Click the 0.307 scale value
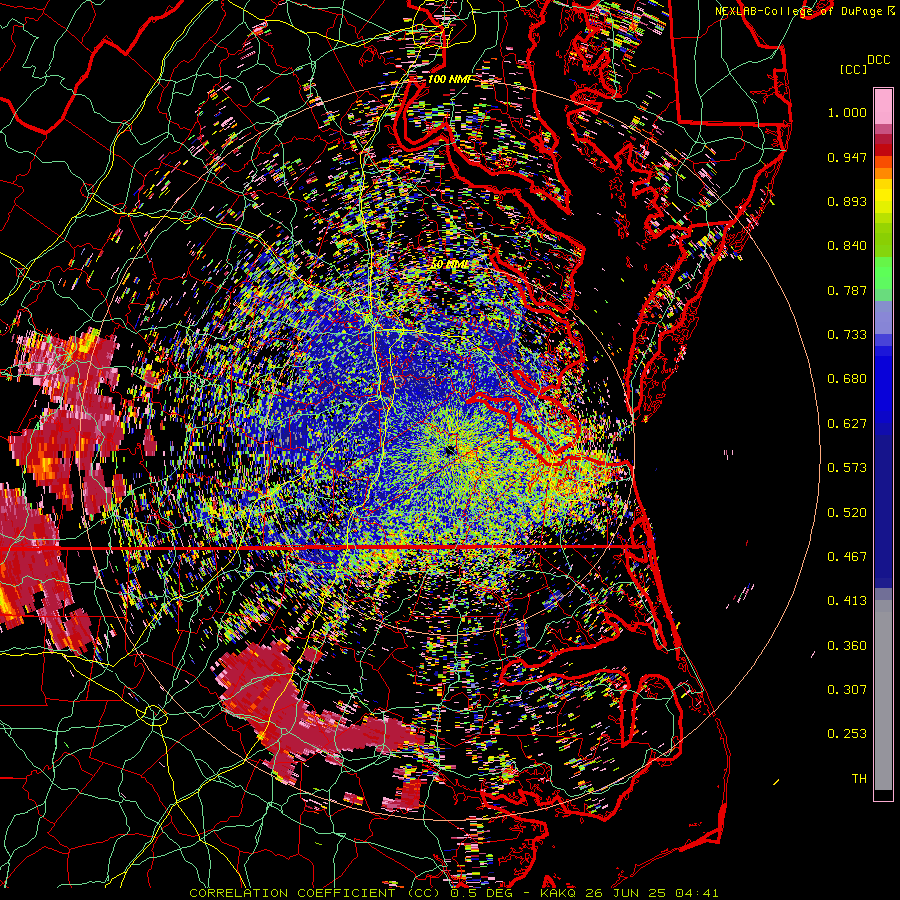Viewport: 900px width, 900px height. 847,690
